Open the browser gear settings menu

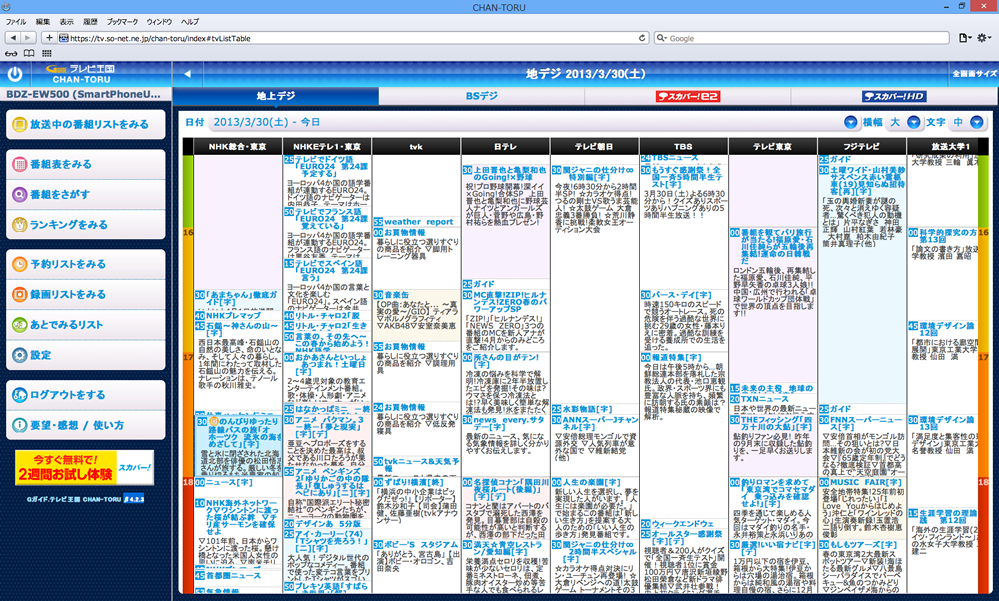pos(985,38)
